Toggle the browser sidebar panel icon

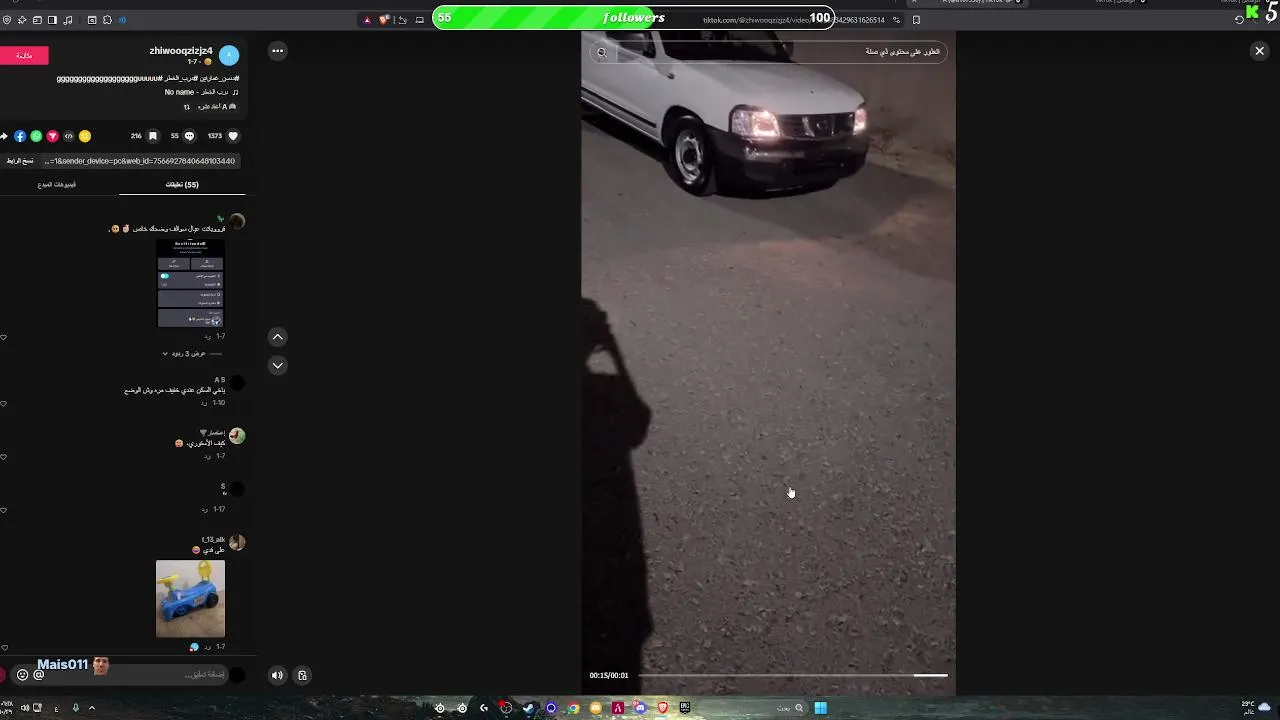pos(52,20)
